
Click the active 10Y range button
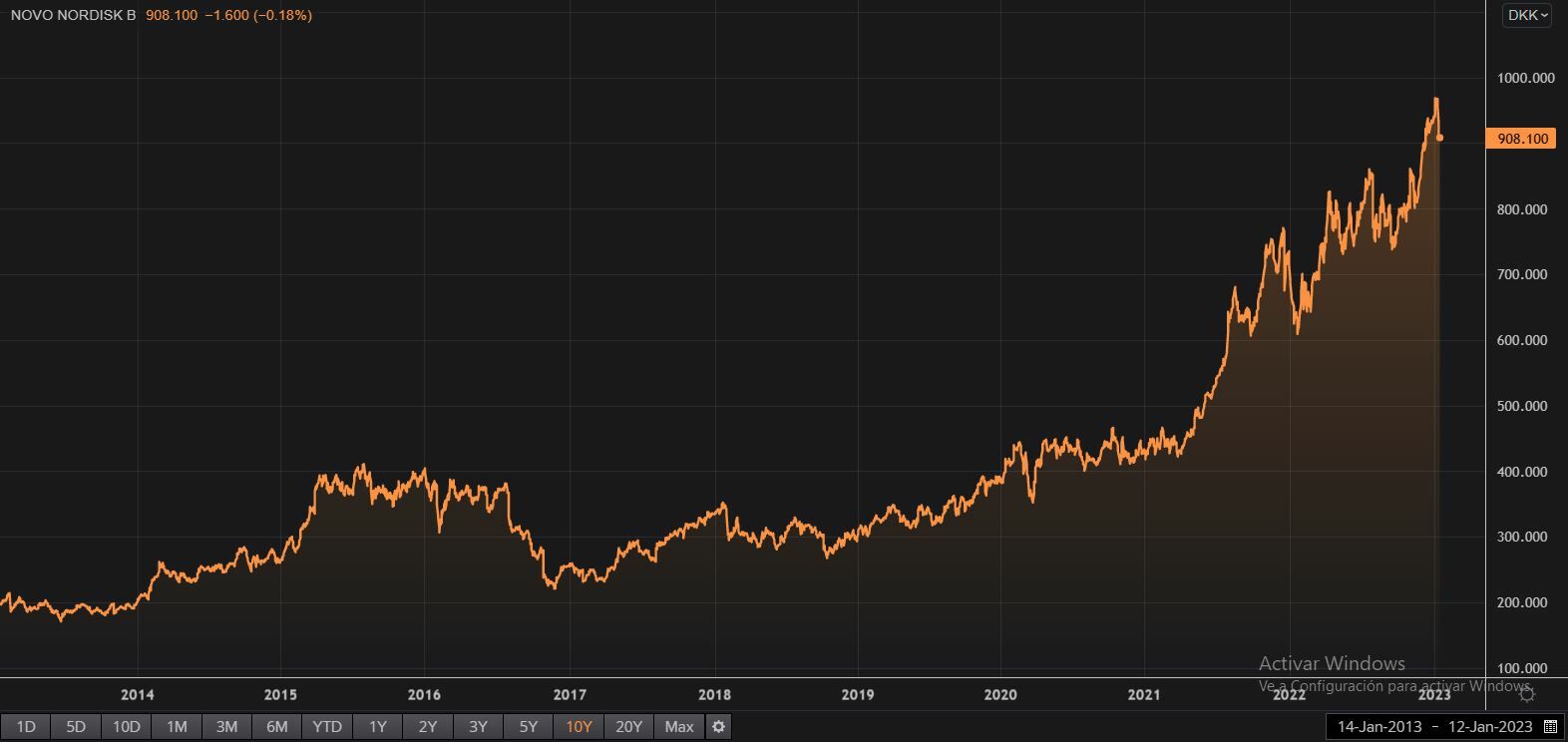coord(579,726)
